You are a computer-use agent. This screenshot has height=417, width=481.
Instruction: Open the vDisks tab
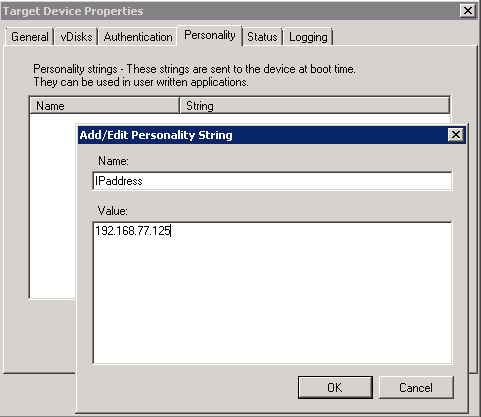coord(76,37)
